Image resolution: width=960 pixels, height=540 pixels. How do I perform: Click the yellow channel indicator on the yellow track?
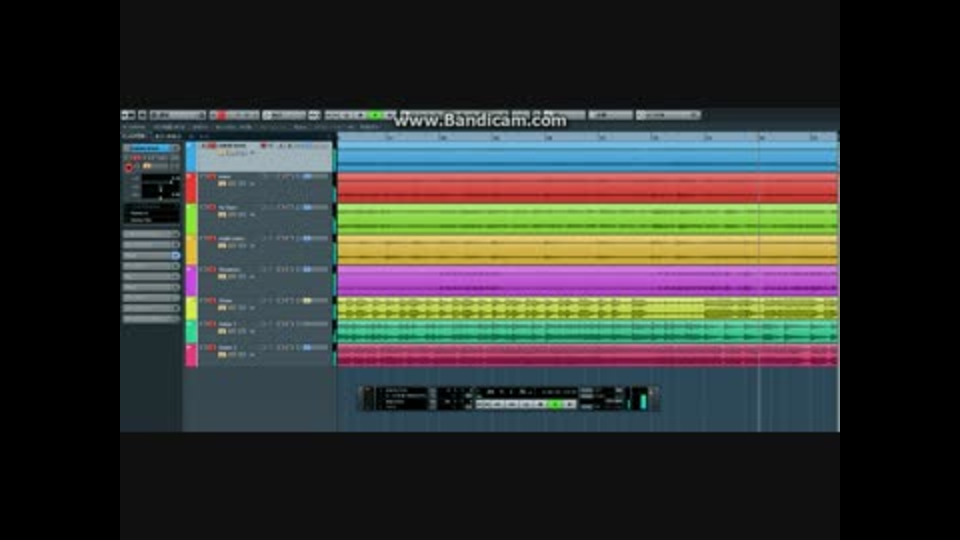pyautogui.click(x=307, y=301)
